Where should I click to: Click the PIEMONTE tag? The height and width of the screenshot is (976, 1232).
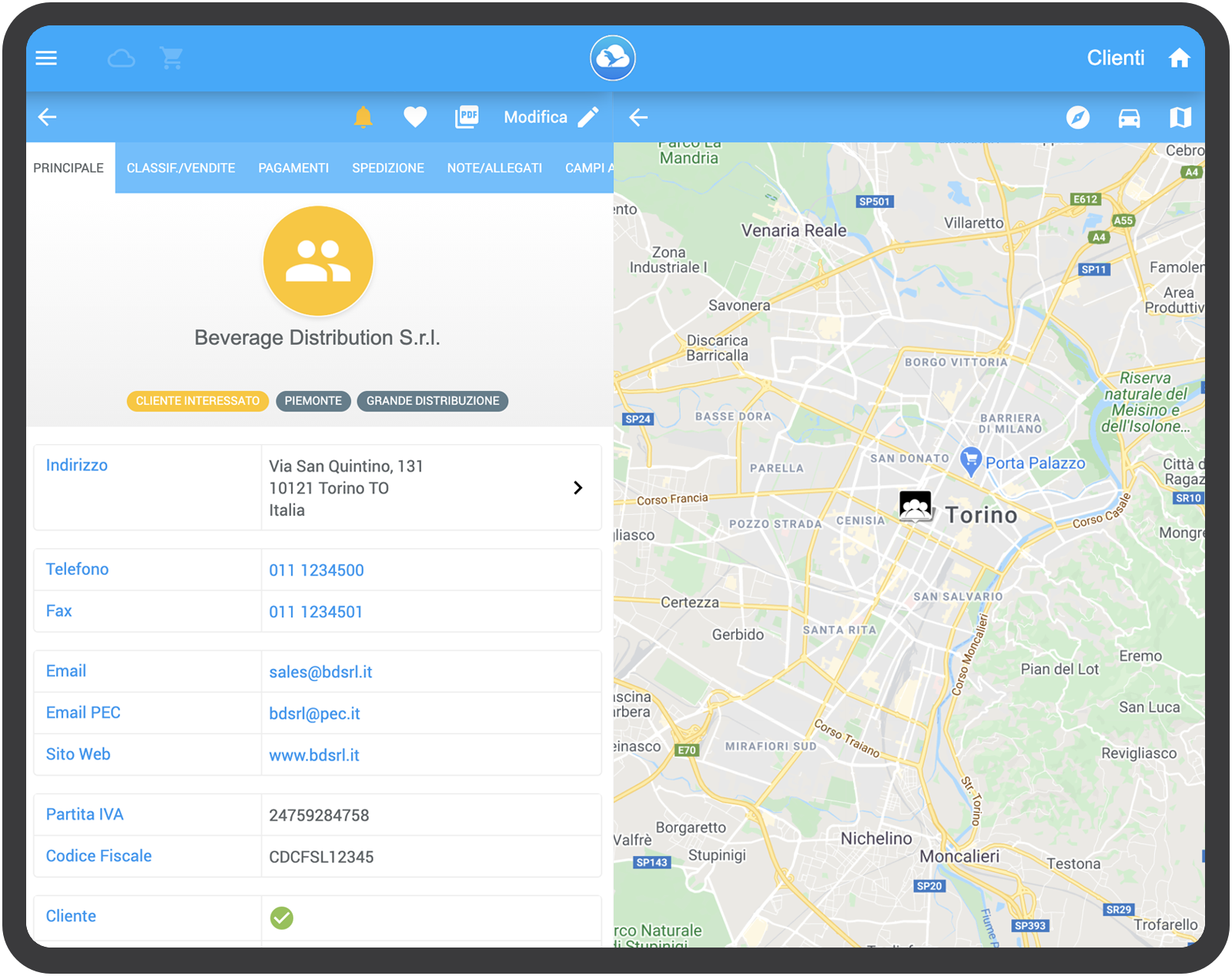[x=313, y=401]
